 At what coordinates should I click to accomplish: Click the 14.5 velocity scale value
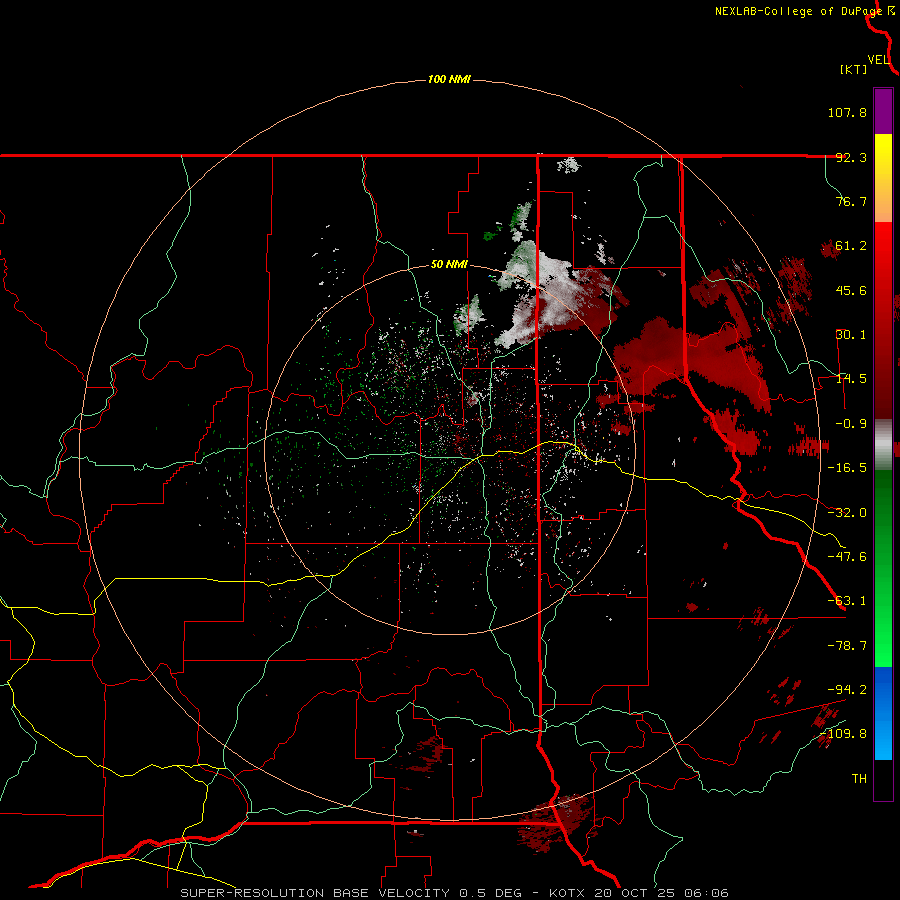[x=851, y=379]
